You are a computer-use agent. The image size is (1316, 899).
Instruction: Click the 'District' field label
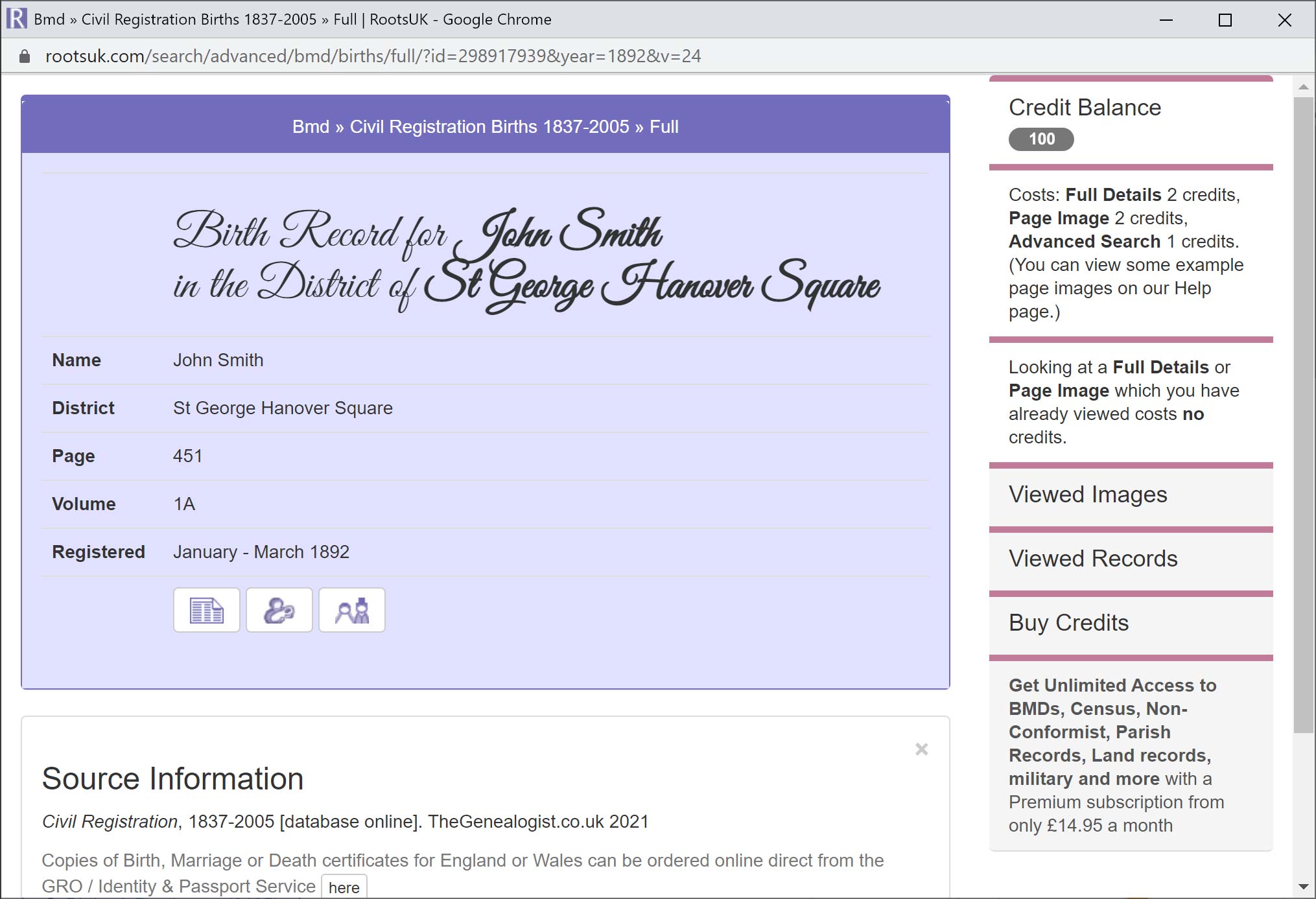(x=83, y=408)
